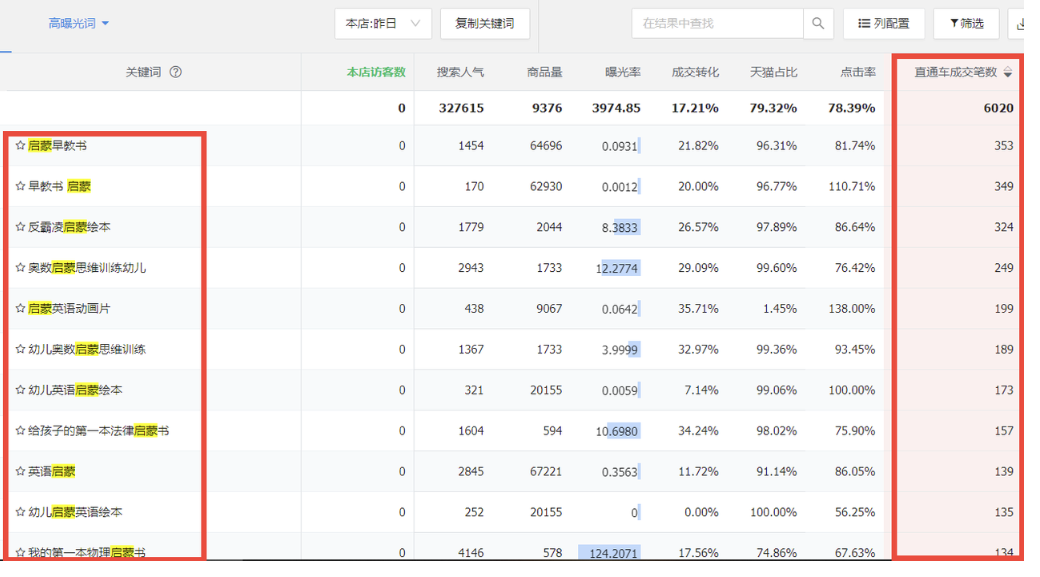The image size is (1040, 577).
Task: Toggle favorite star for 幼儿英语启蒙绘本
Action: 20,390
